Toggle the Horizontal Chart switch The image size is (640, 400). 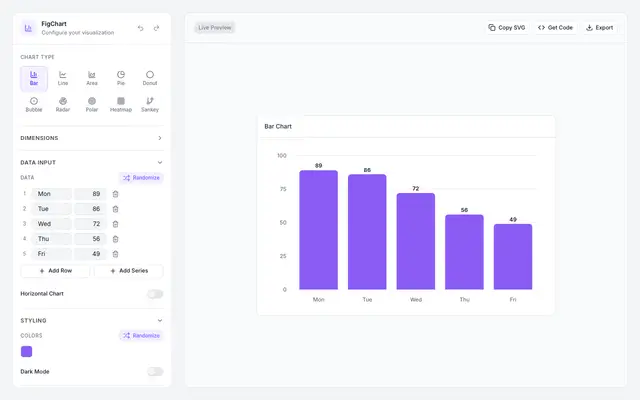click(155, 294)
